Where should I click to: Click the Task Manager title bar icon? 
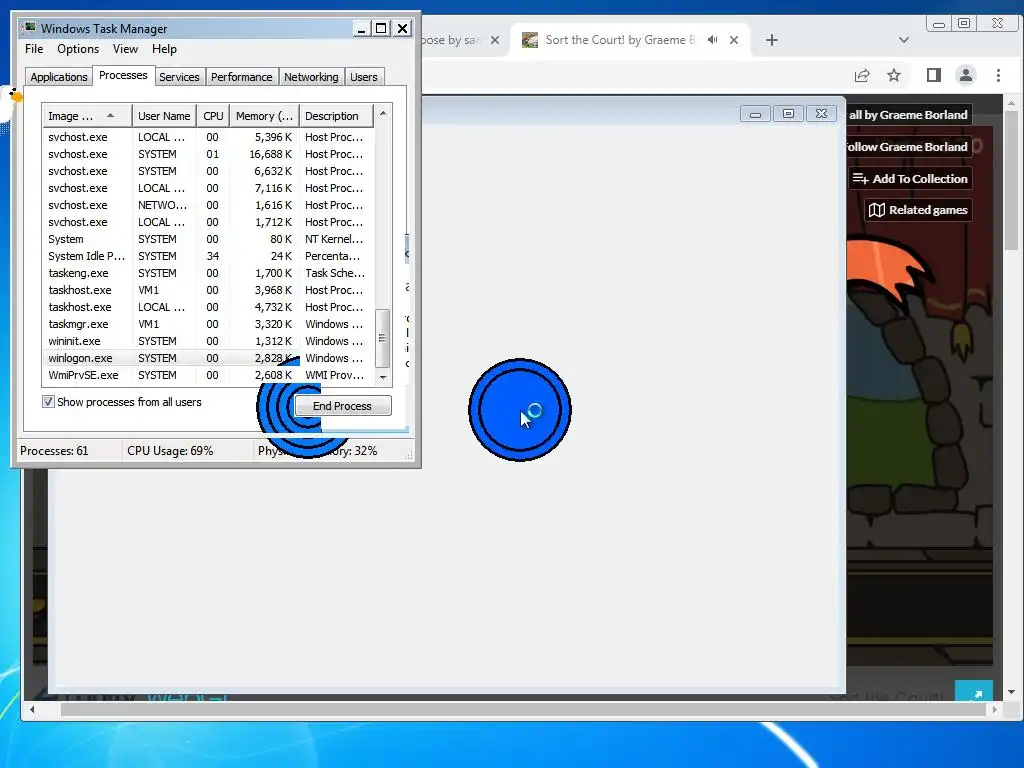click(29, 28)
